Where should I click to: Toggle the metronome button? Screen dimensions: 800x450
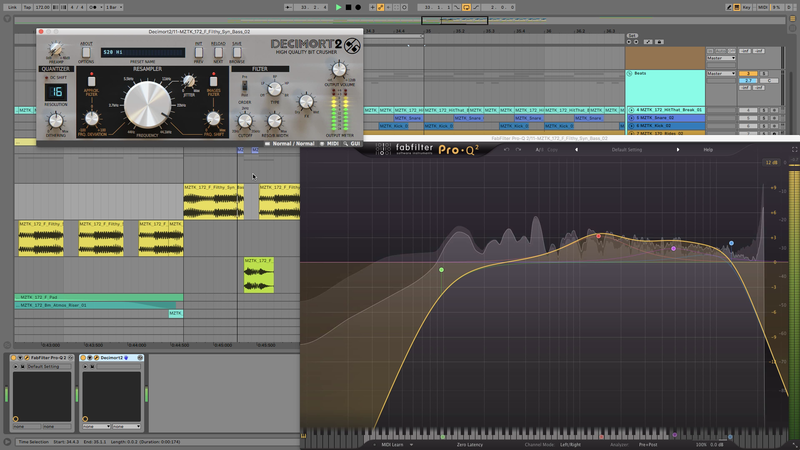[x=93, y=7]
